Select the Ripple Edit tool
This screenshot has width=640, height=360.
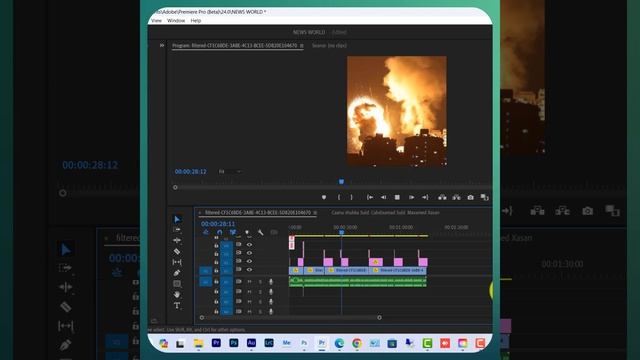click(177, 240)
